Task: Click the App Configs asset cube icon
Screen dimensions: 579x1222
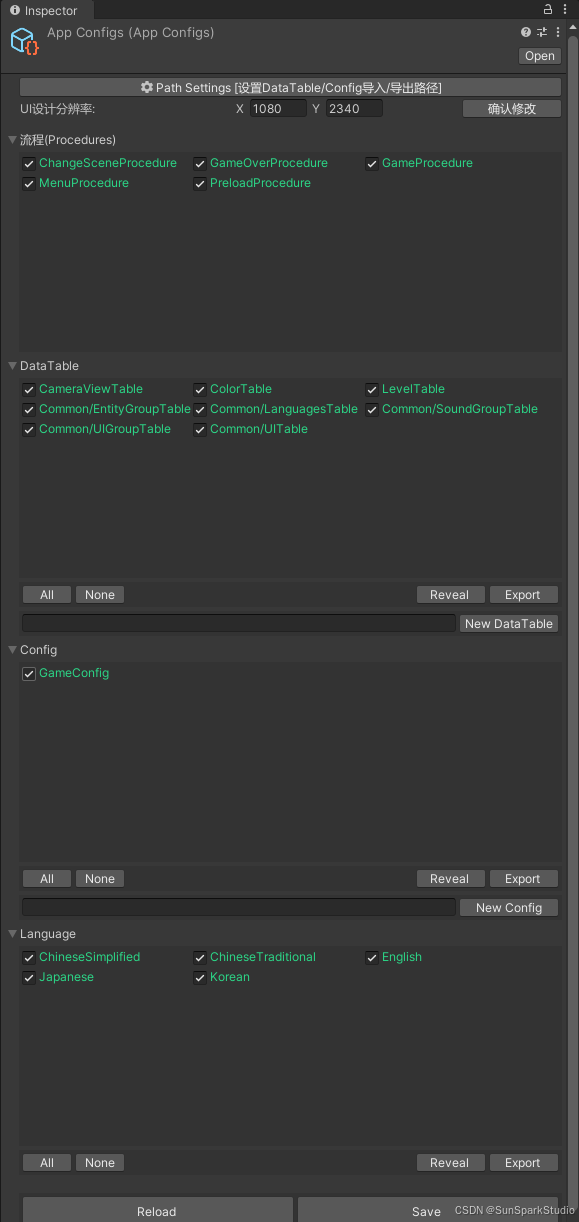Action: point(25,42)
